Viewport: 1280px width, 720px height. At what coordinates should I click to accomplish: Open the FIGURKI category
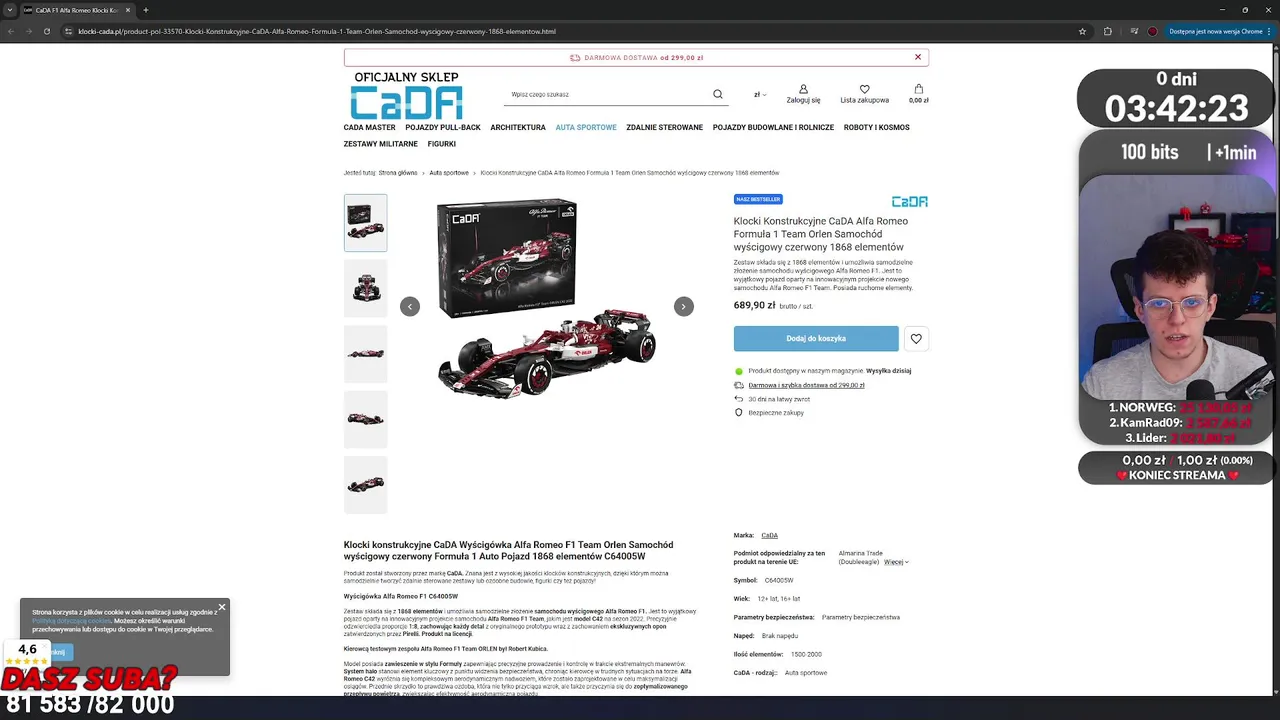tap(442, 144)
